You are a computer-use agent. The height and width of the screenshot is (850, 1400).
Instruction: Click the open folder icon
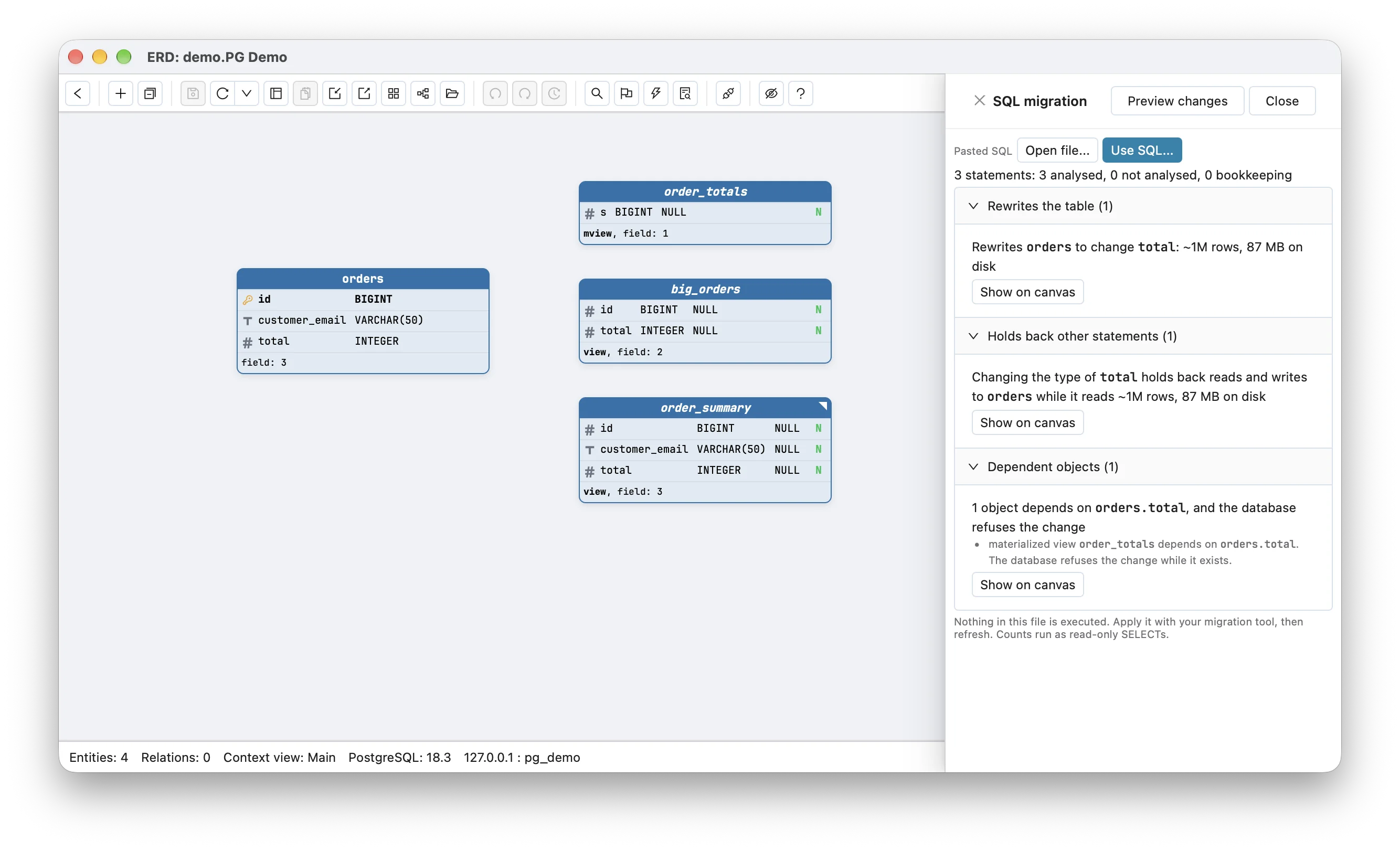pos(452,93)
